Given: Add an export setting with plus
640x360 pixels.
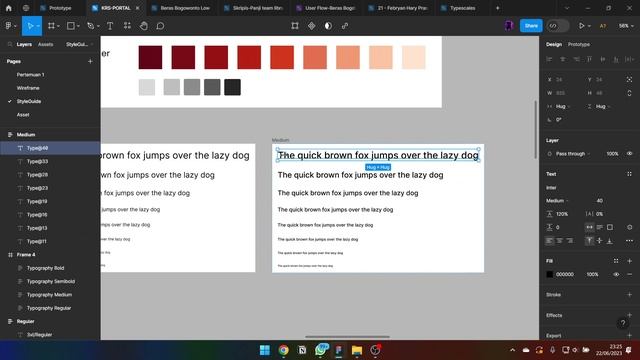Looking at the screenshot, I should pos(629,336).
